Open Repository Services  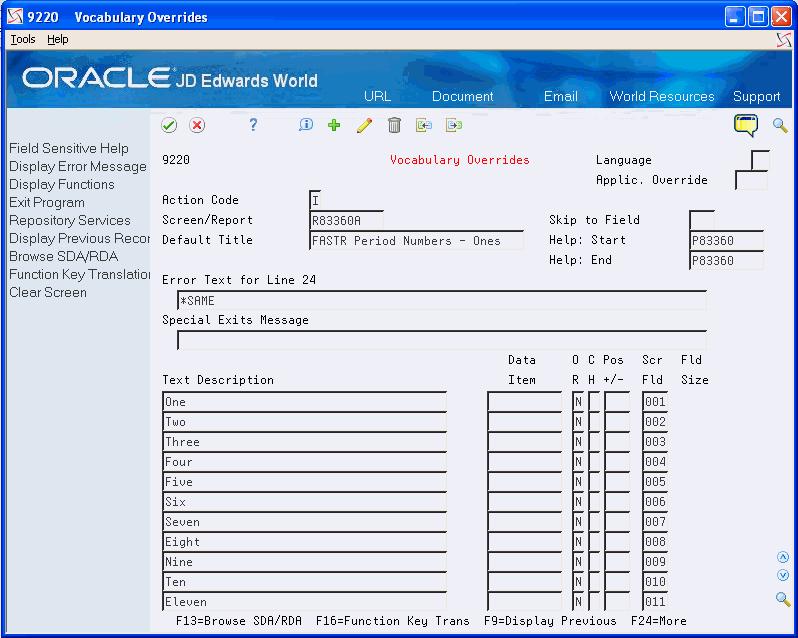70,220
